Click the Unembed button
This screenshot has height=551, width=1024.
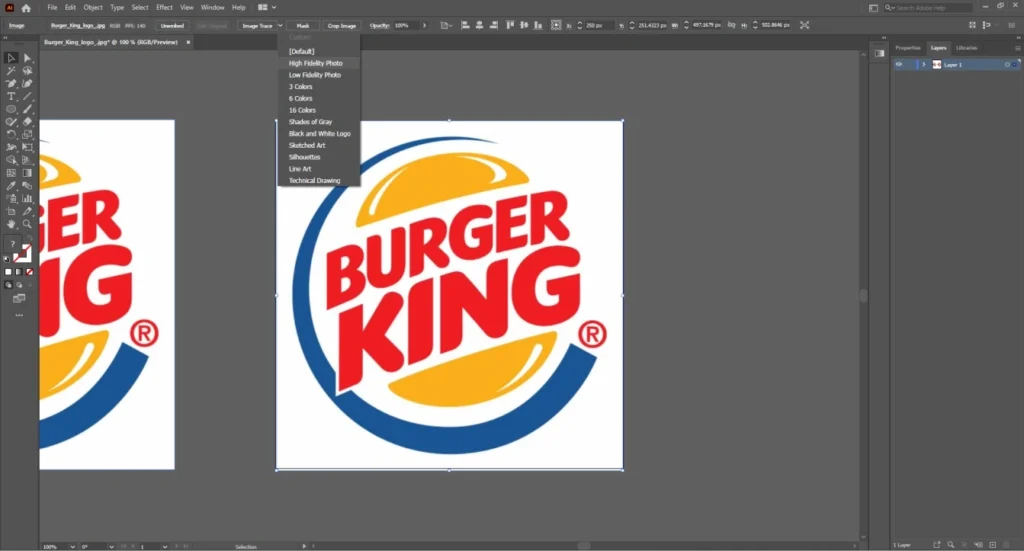click(x=172, y=25)
